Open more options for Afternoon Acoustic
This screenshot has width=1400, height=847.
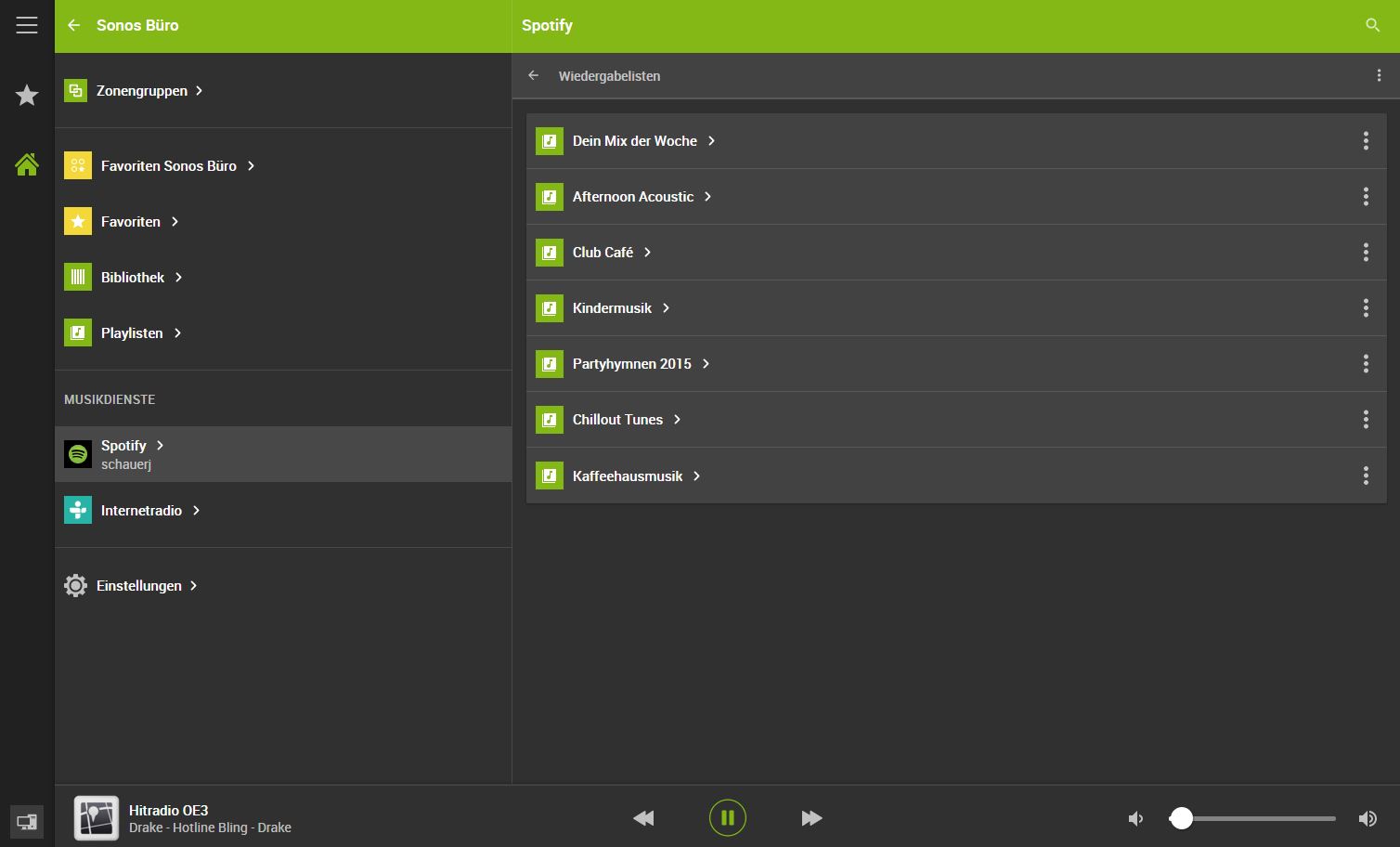point(1366,196)
